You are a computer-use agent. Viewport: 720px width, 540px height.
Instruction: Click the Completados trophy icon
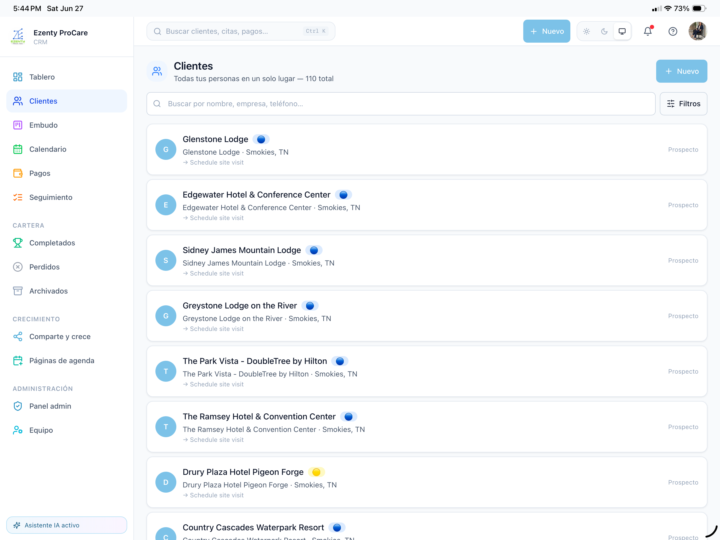click(17, 243)
